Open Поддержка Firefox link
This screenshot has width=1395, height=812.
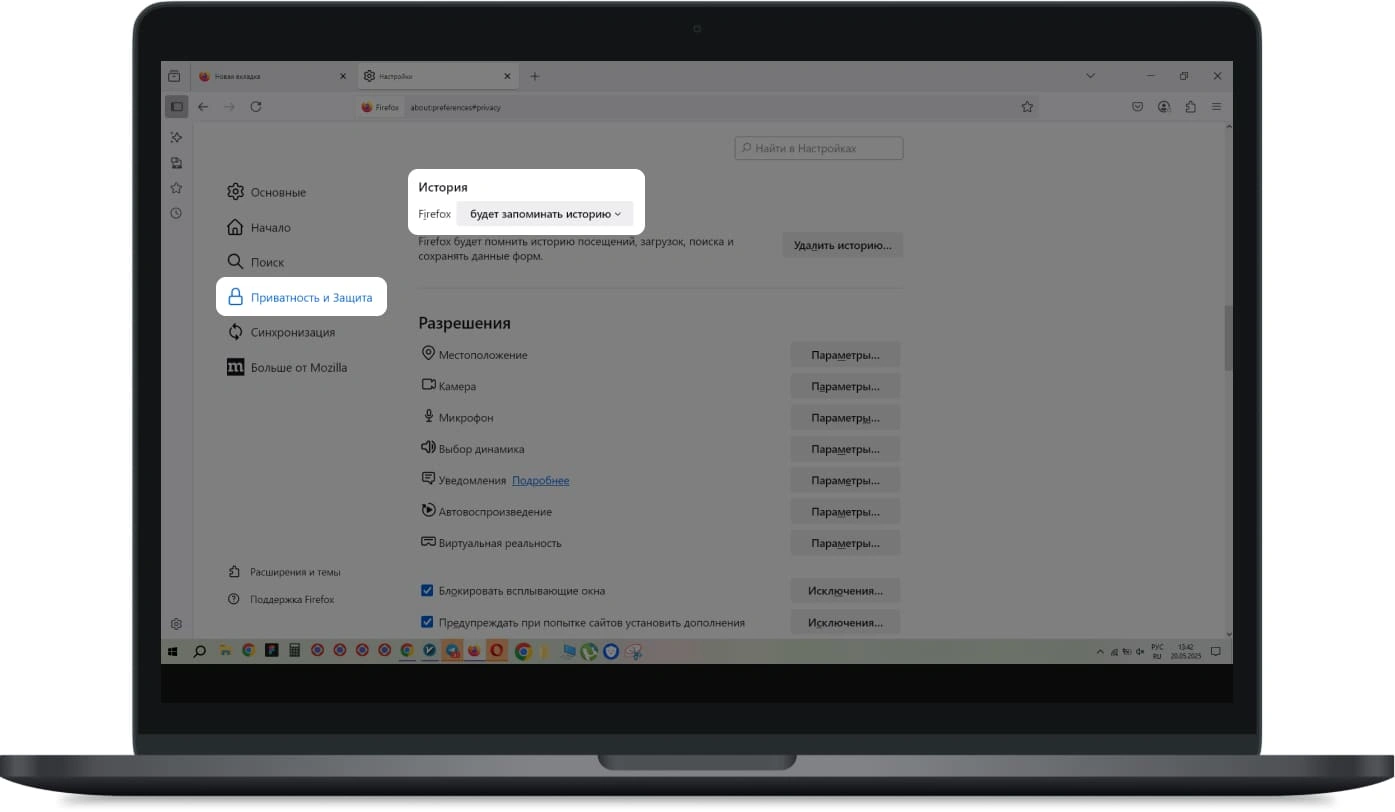coord(281,599)
